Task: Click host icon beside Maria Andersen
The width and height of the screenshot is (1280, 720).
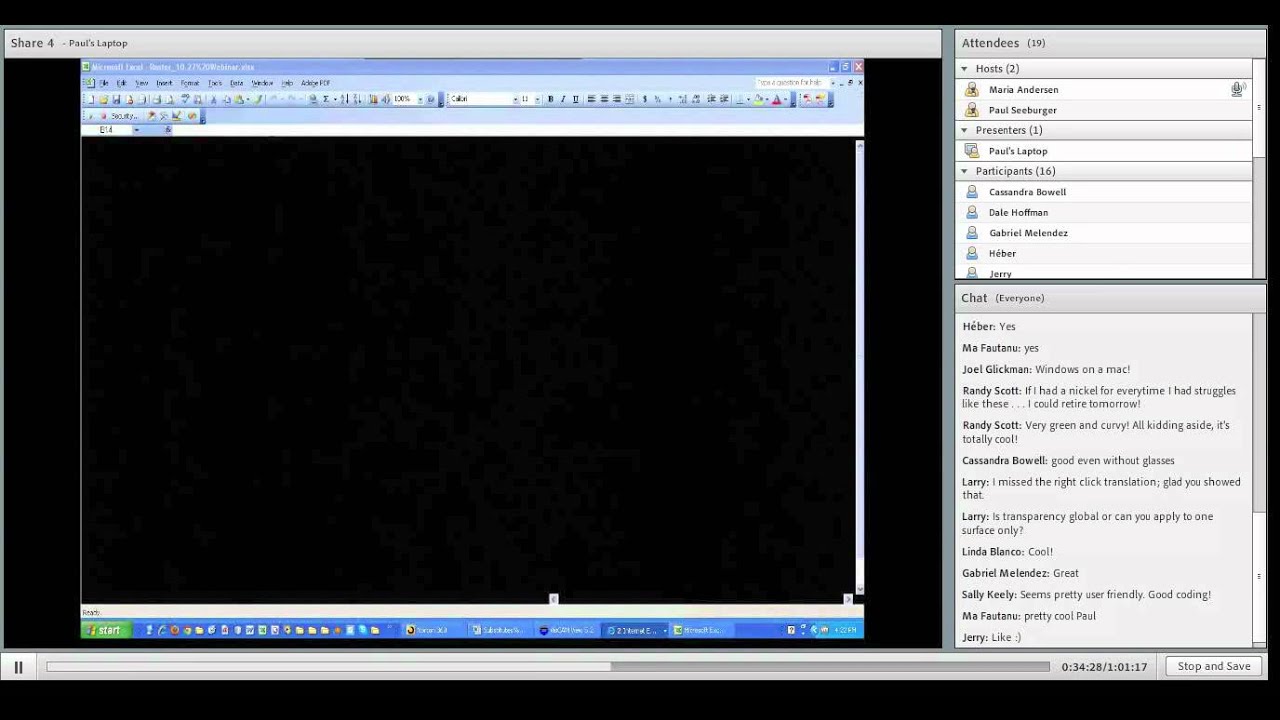Action: (x=971, y=89)
